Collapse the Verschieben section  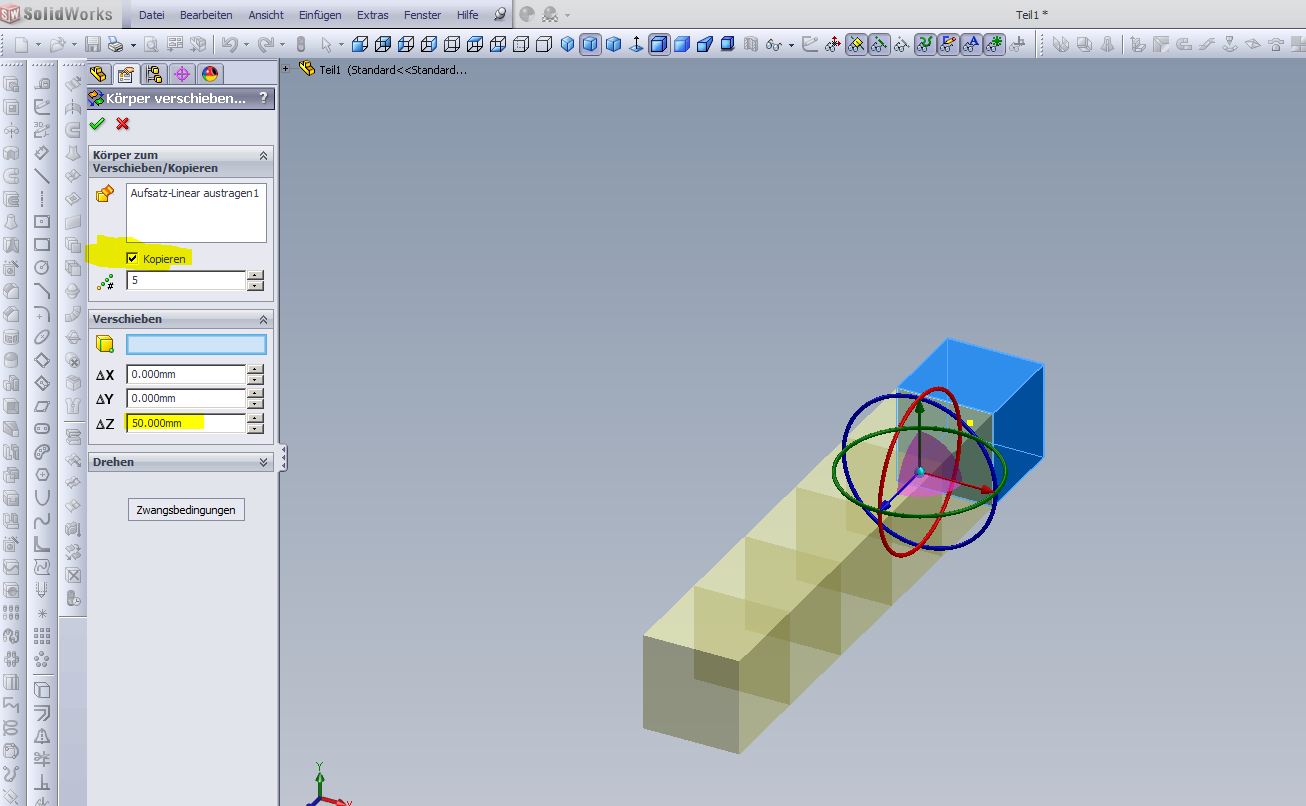click(x=264, y=319)
